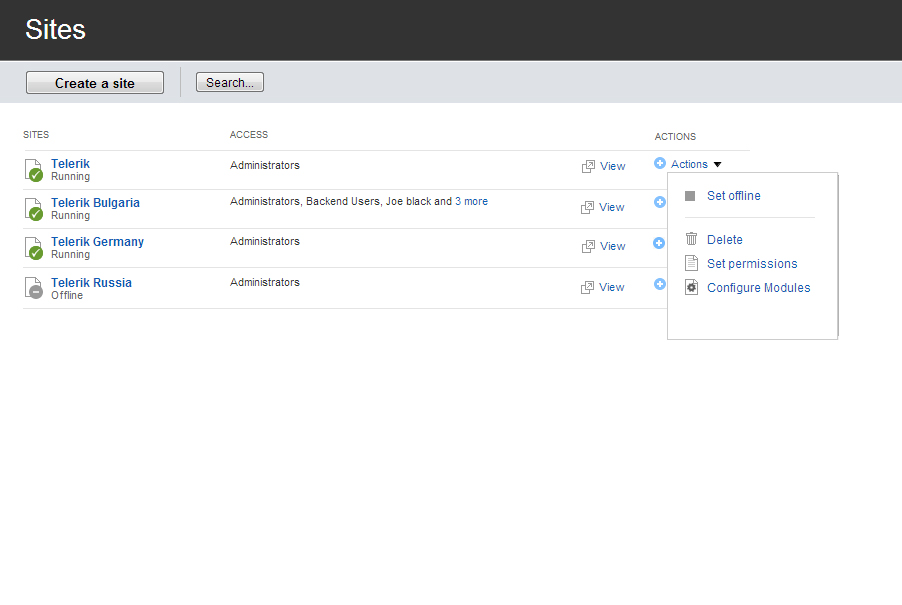Expand the 3 more access link
This screenshot has height=605, width=902.
(471, 201)
